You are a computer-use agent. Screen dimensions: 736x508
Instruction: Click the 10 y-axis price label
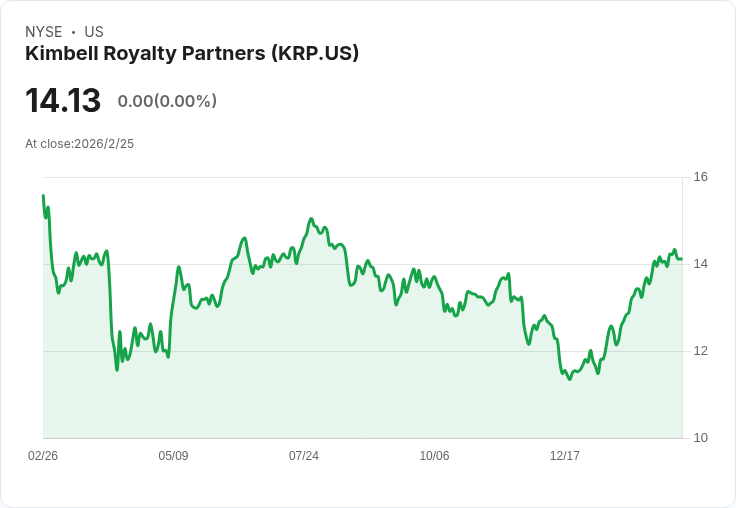point(700,438)
